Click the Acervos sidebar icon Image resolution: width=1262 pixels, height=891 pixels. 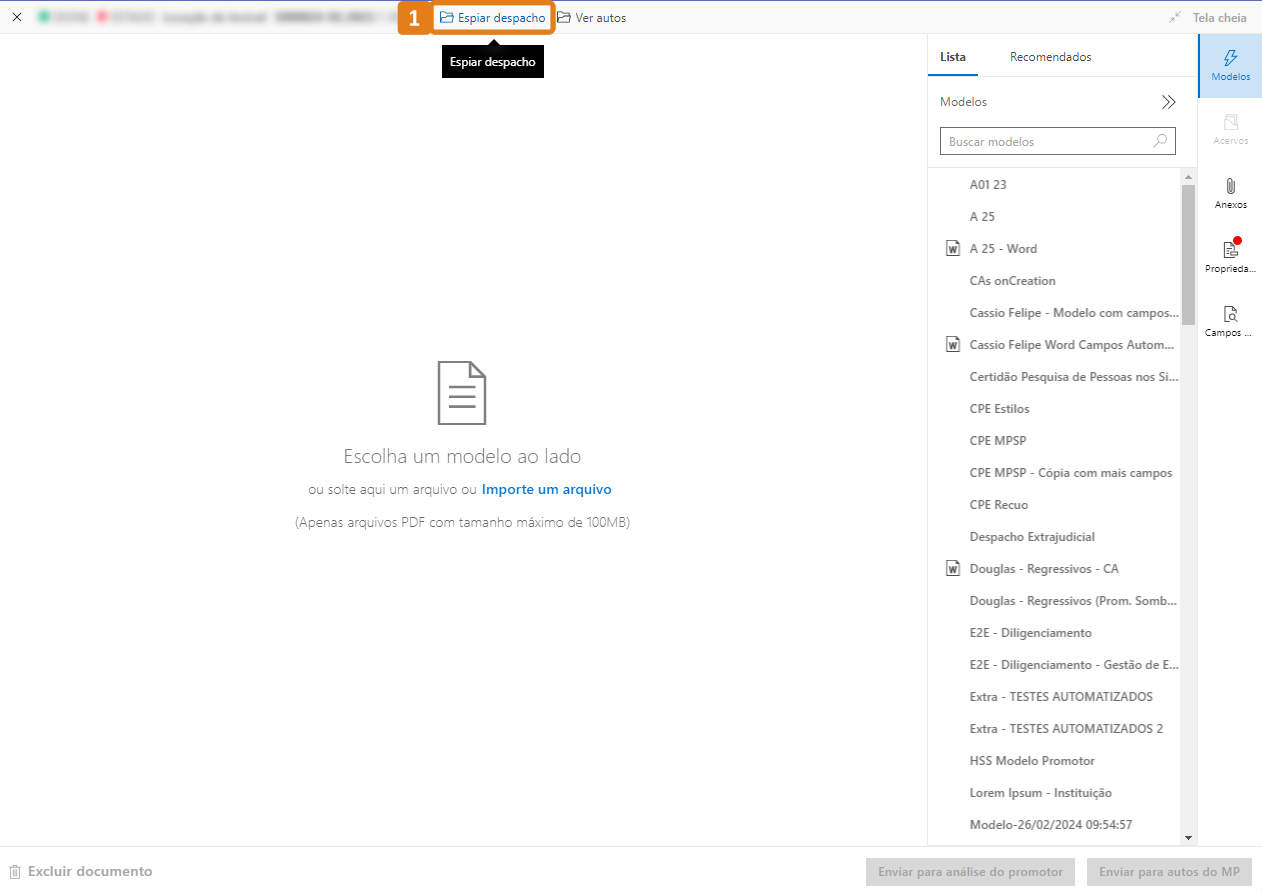click(1230, 128)
